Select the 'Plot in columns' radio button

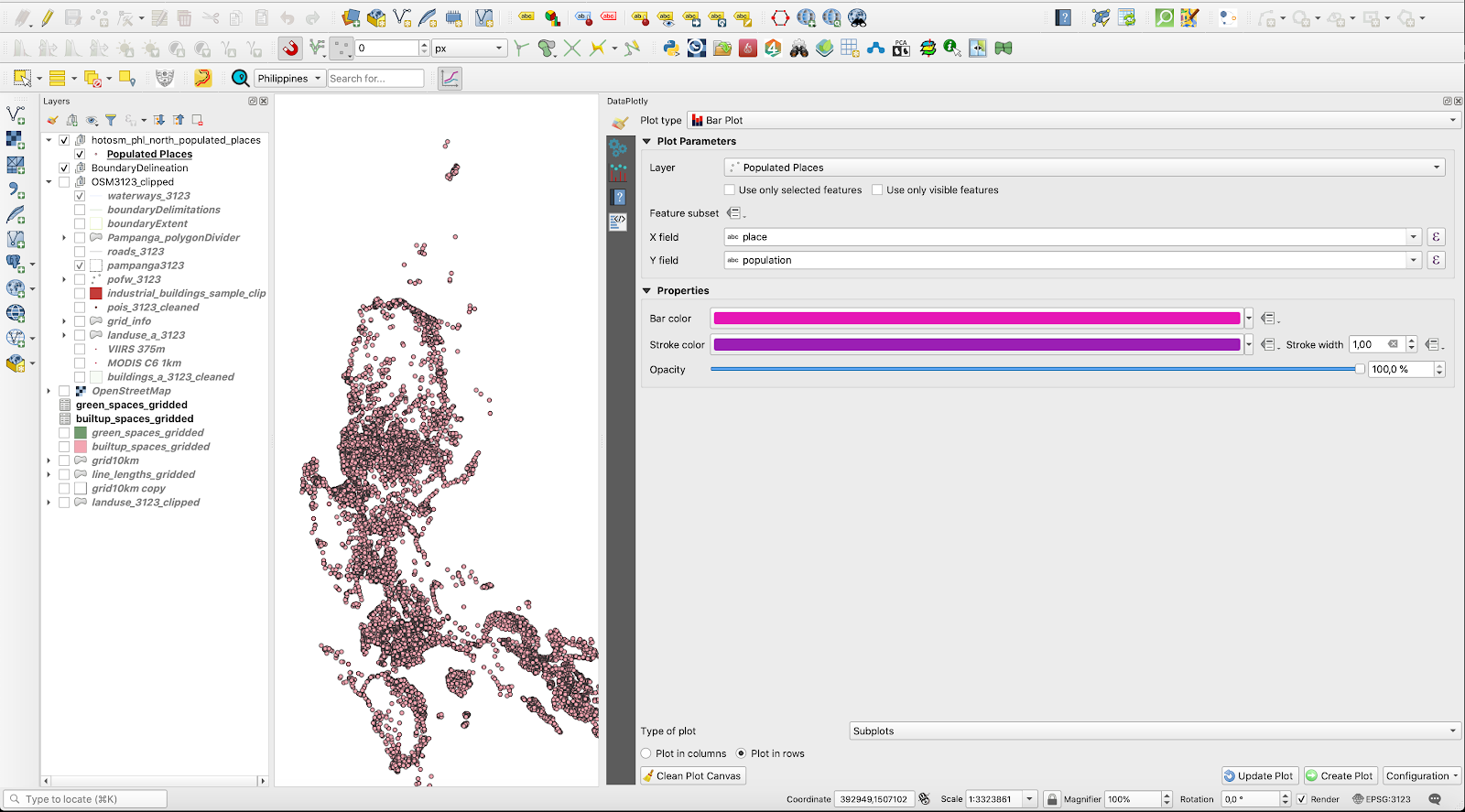click(646, 753)
